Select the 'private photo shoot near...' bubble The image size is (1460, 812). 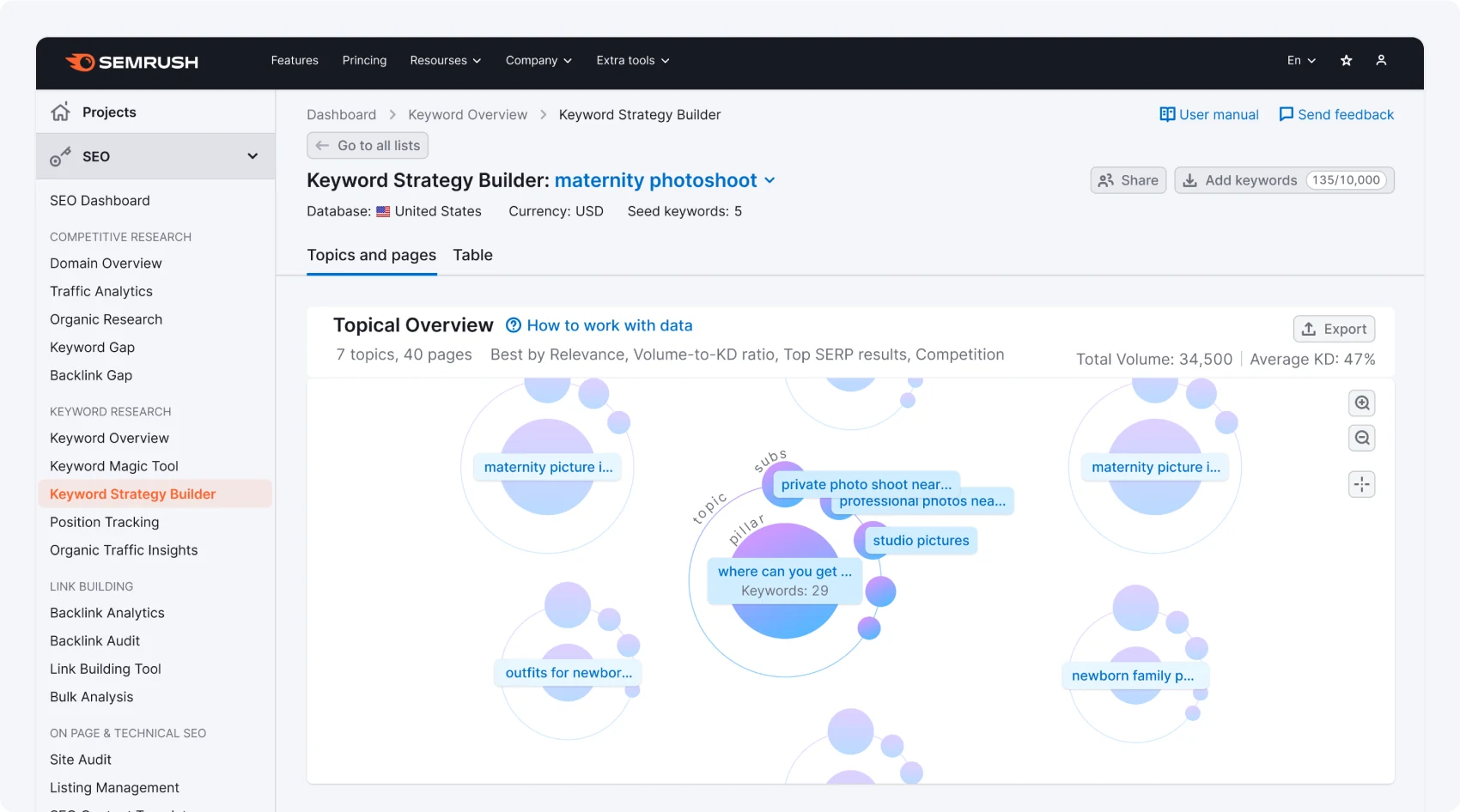(867, 484)
